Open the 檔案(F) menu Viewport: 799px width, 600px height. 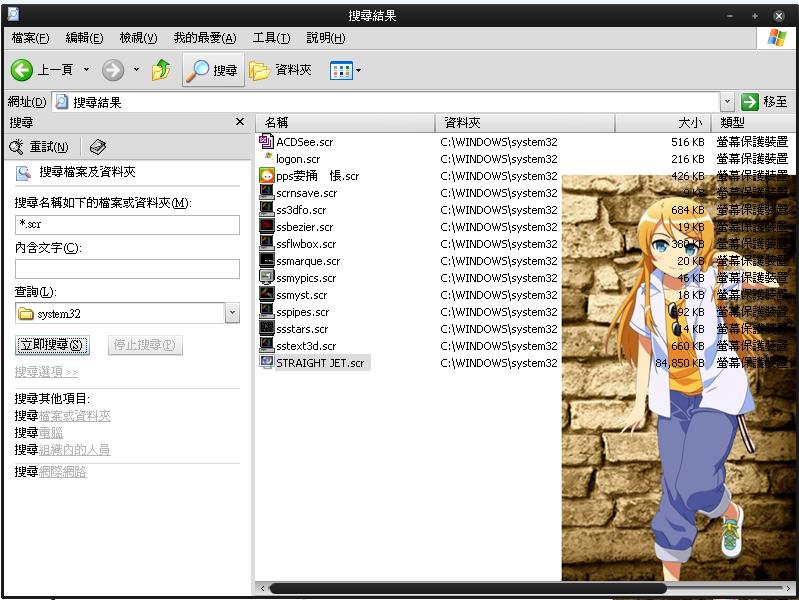(x=31, y=38)
